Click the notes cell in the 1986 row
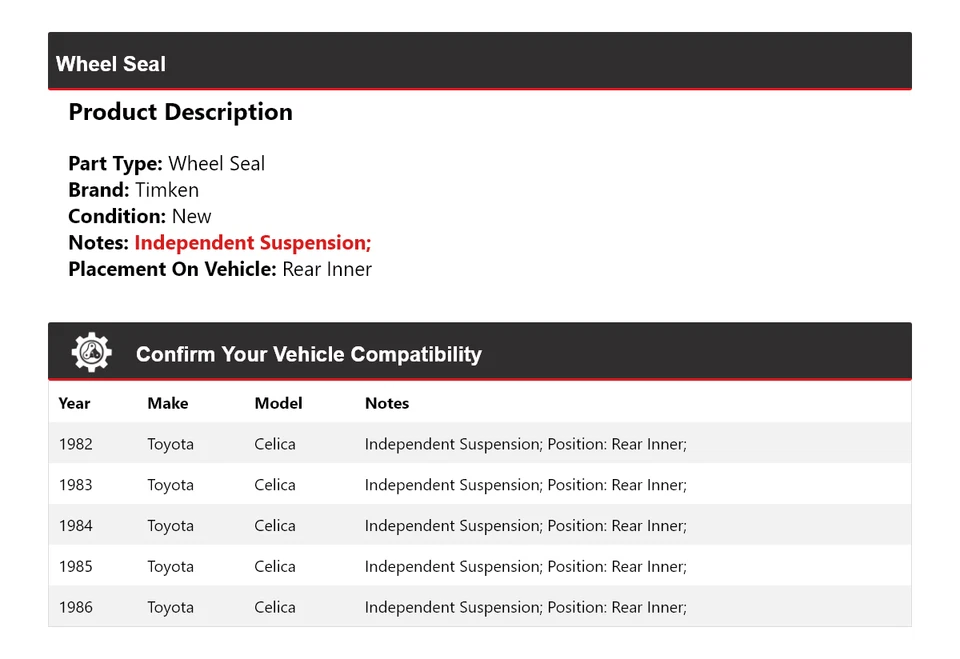 (525, 607)
